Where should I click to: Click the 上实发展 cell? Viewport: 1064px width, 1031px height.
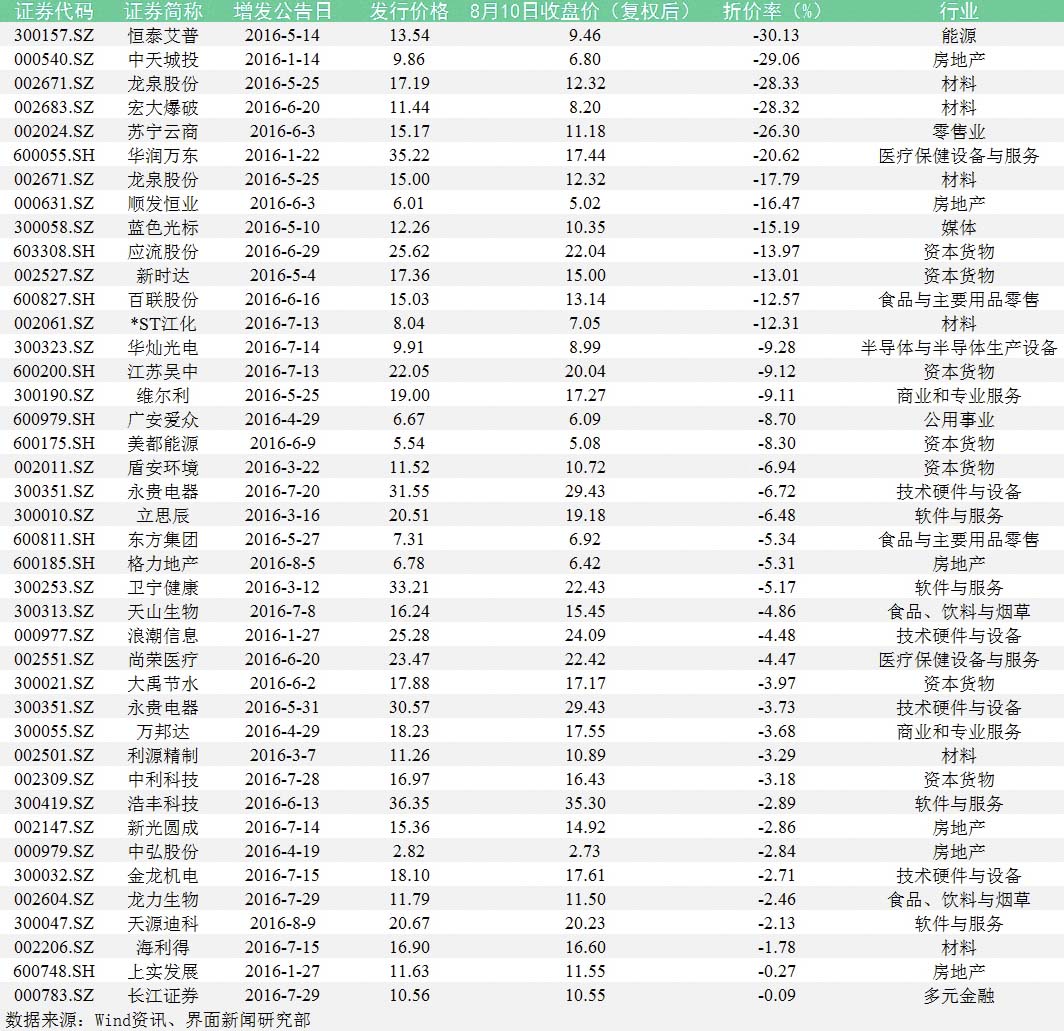[163, 972]
